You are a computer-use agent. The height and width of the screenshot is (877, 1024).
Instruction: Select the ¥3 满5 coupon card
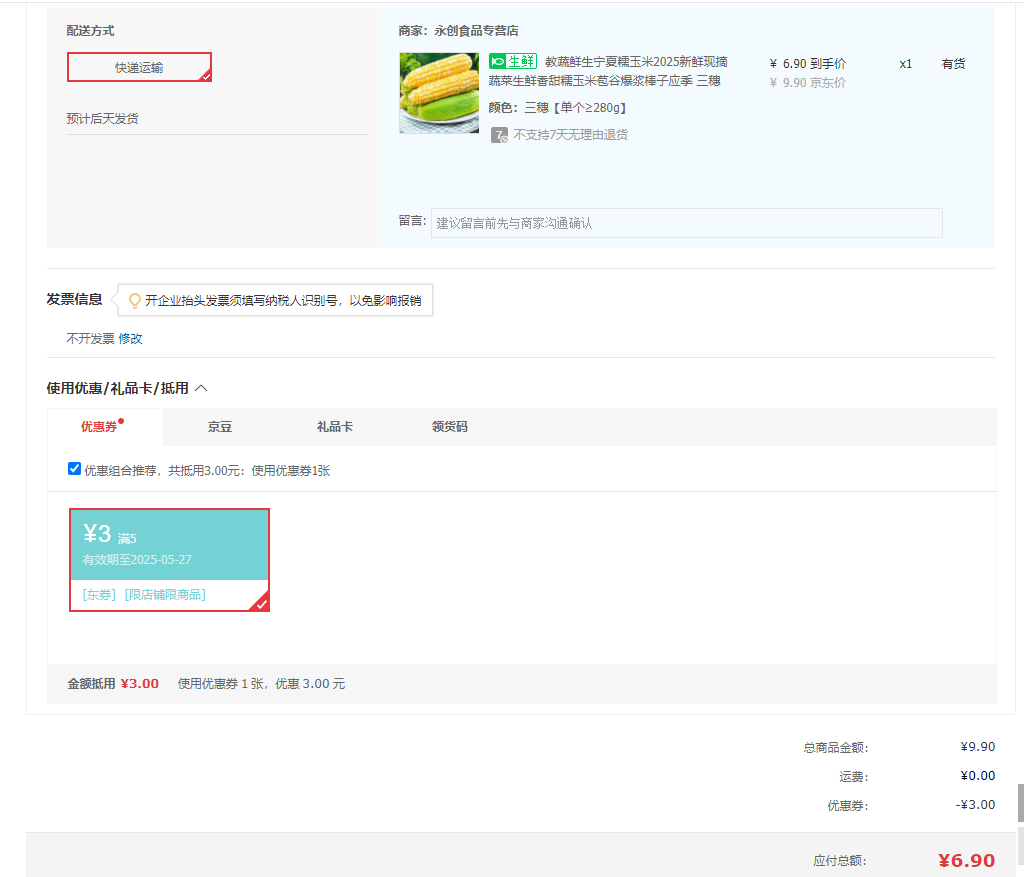point(169,560)
